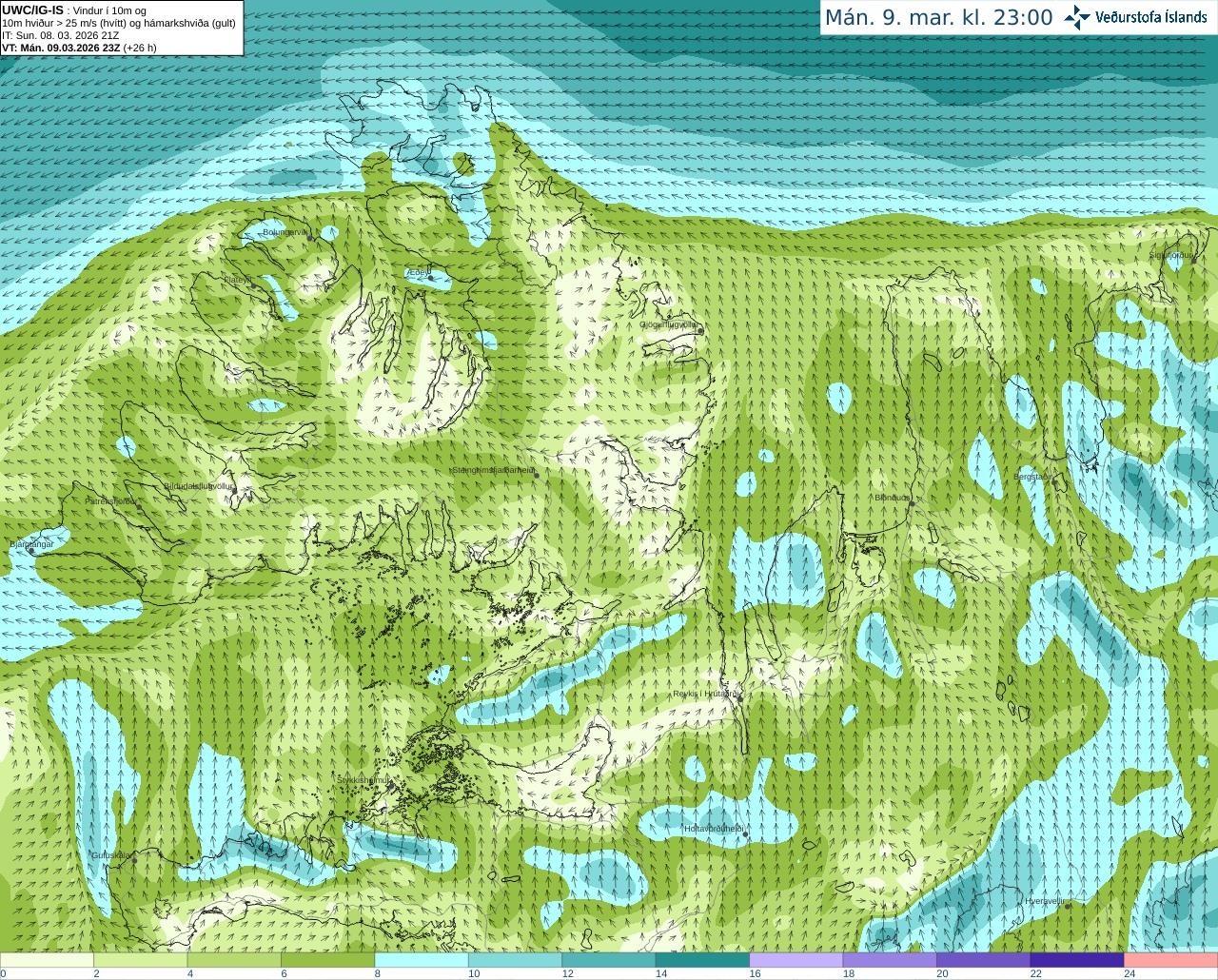Click the 18–20 m/s legend swatch
Viewport: 1218px width, 980px height.
[x=890, y=960]
